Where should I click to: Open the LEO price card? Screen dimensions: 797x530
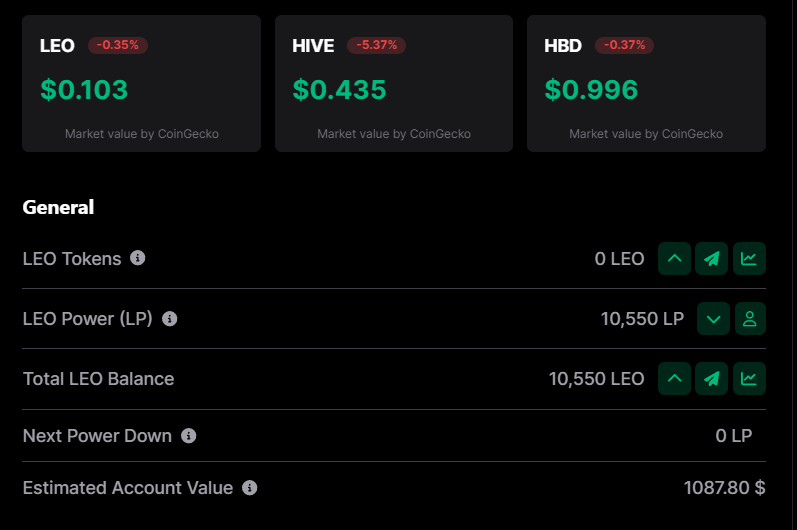click(141, 83)
